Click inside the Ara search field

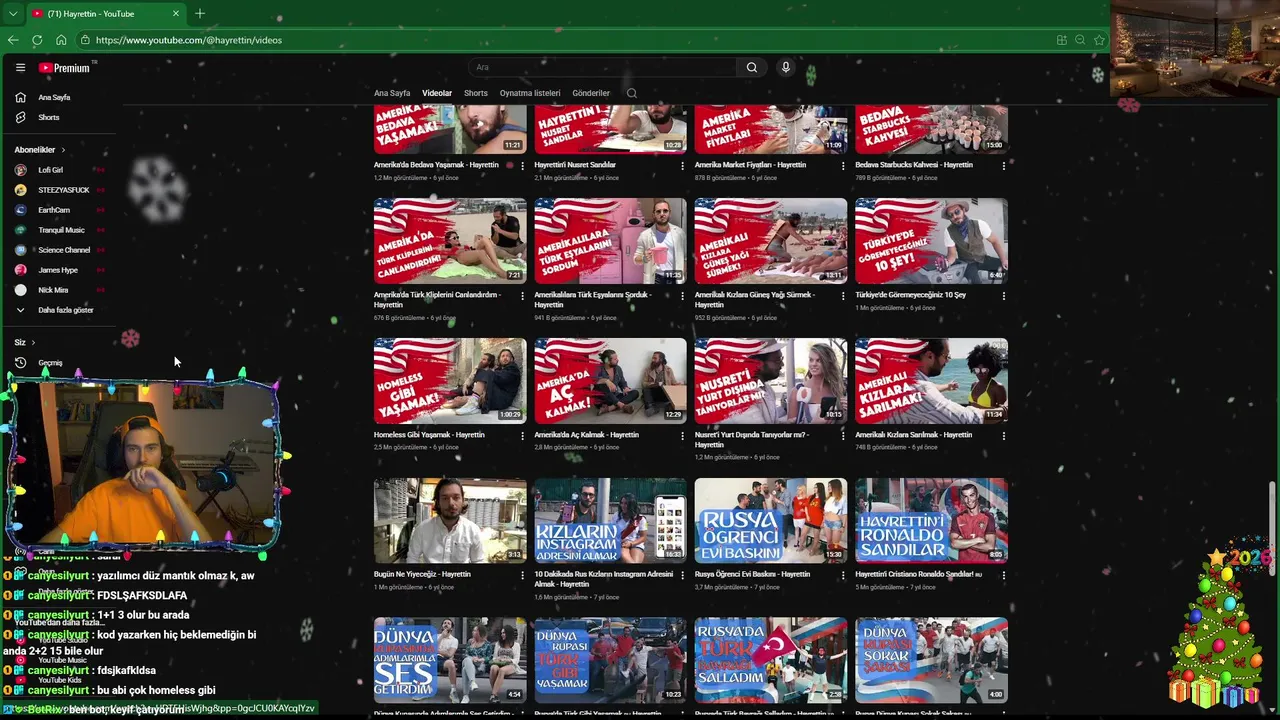pos(602,67)
